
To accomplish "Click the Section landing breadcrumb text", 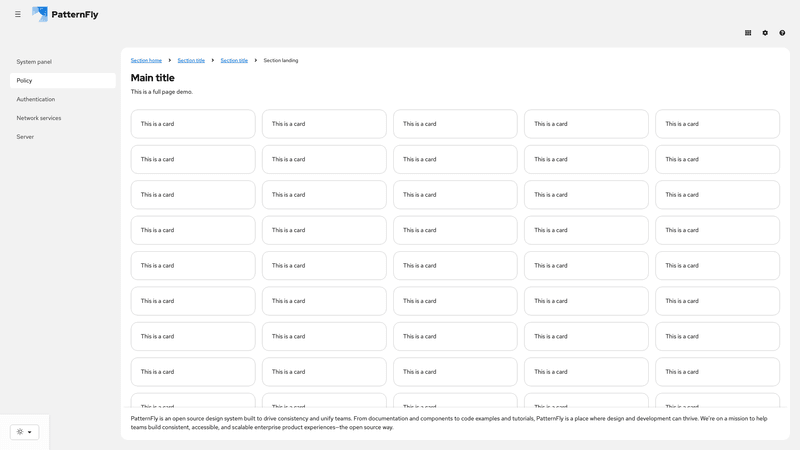I will click(x=281, y=60).
